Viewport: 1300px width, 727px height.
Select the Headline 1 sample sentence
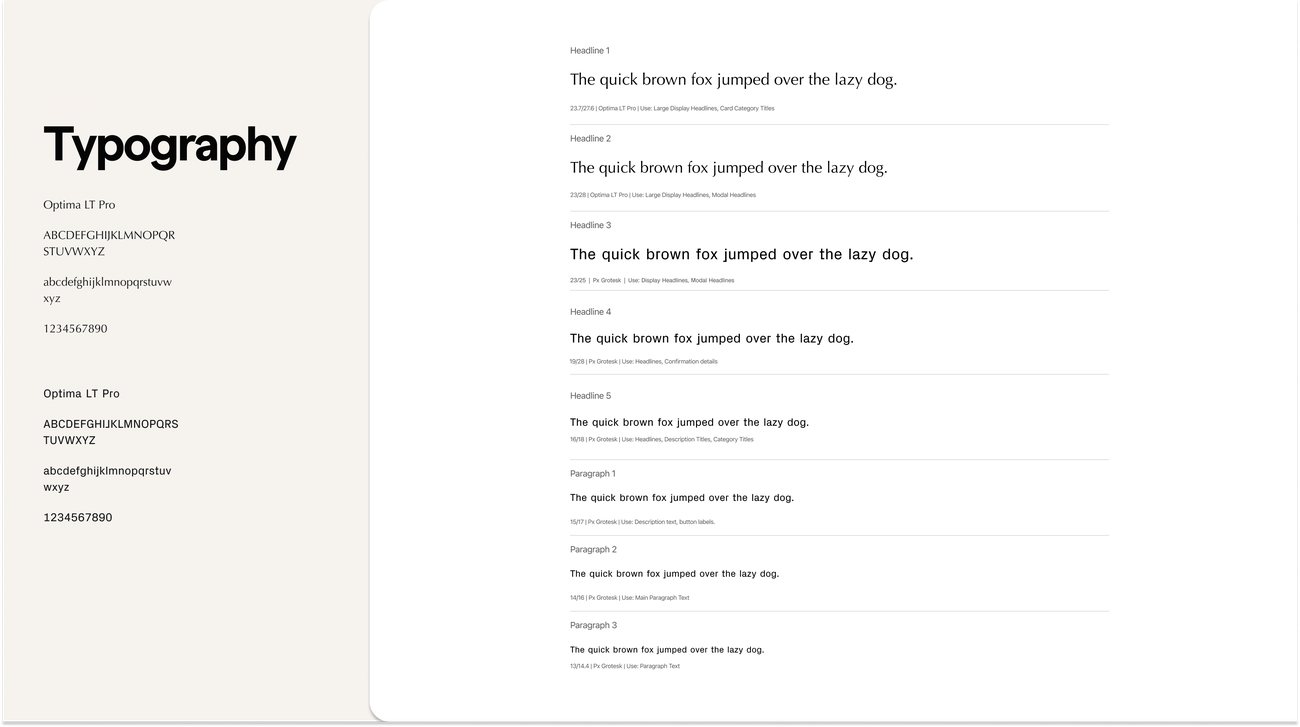click(733, 80)
